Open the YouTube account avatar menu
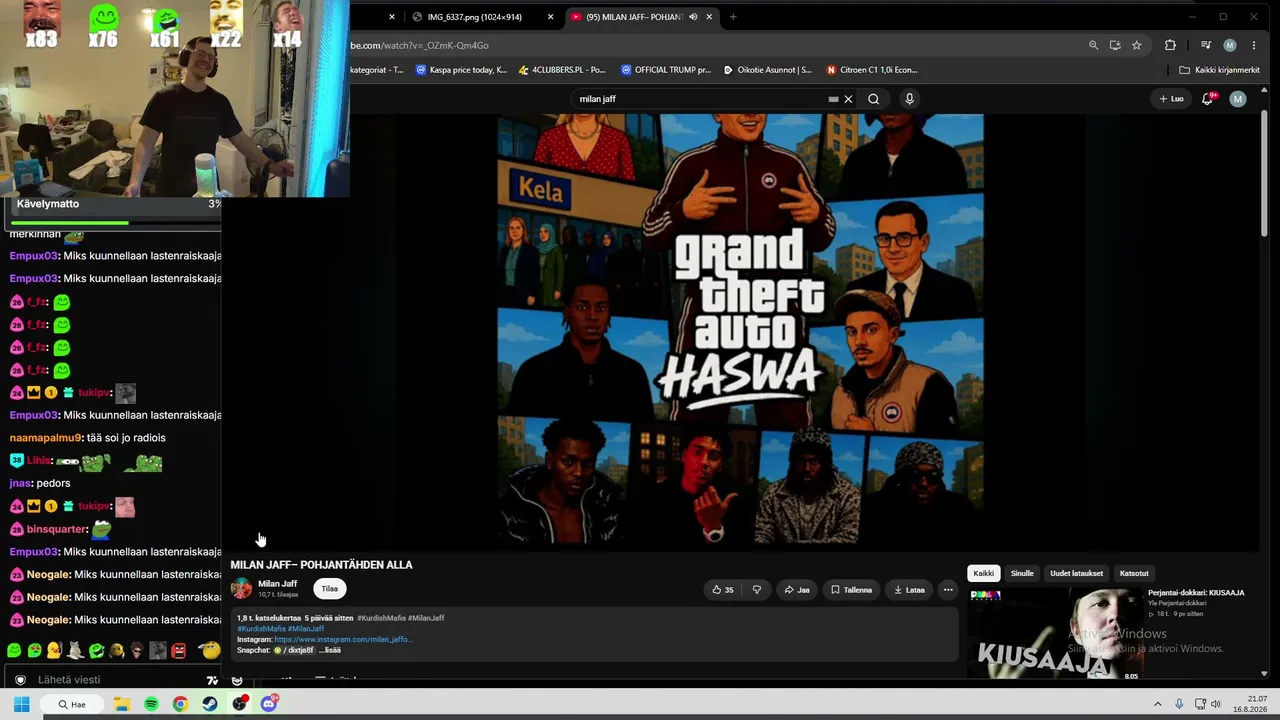Screen dimensions: 1280x720 point(1238,99)
